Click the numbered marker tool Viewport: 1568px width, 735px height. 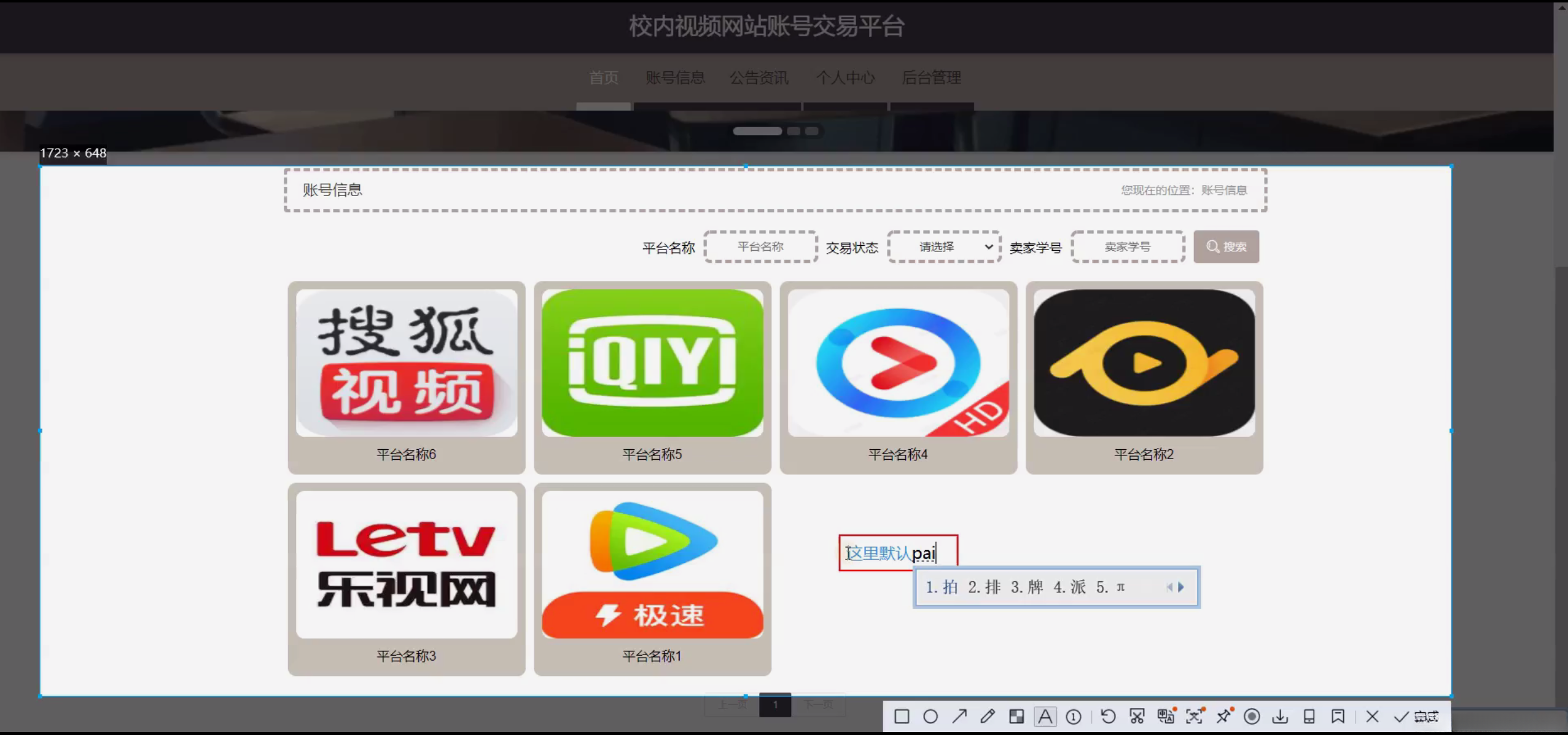1074,717
